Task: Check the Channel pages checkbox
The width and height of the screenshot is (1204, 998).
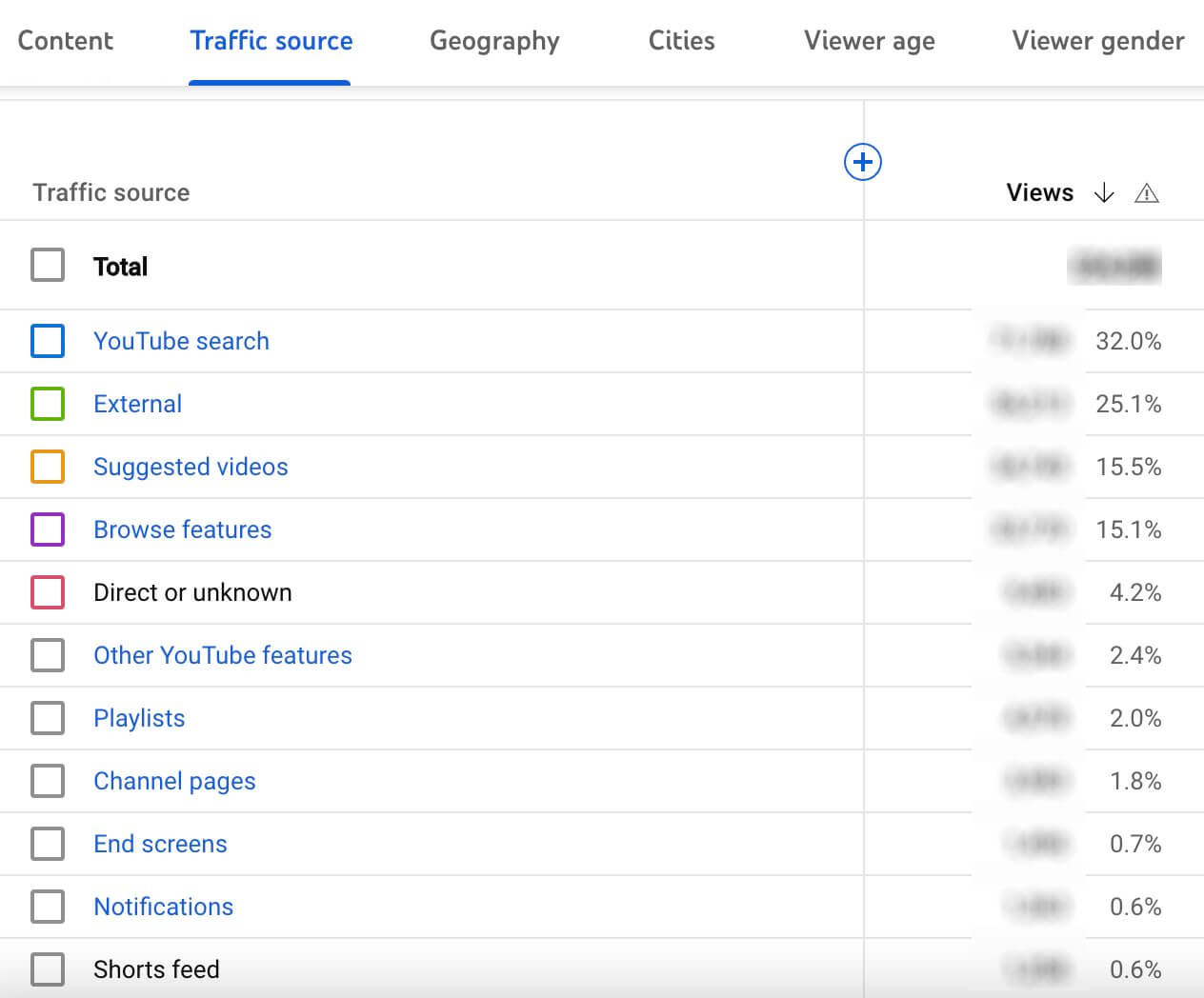Action: [x=48, y=781]
